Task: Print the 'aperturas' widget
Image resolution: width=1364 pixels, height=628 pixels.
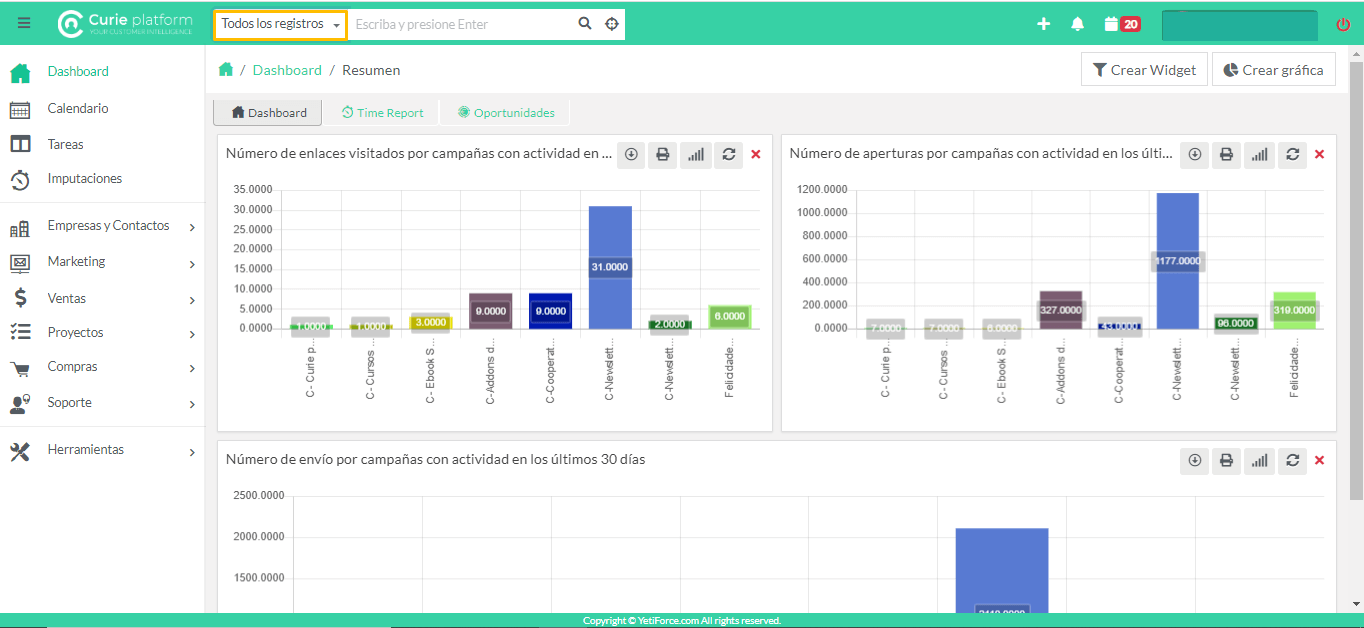Action: 1226,154
